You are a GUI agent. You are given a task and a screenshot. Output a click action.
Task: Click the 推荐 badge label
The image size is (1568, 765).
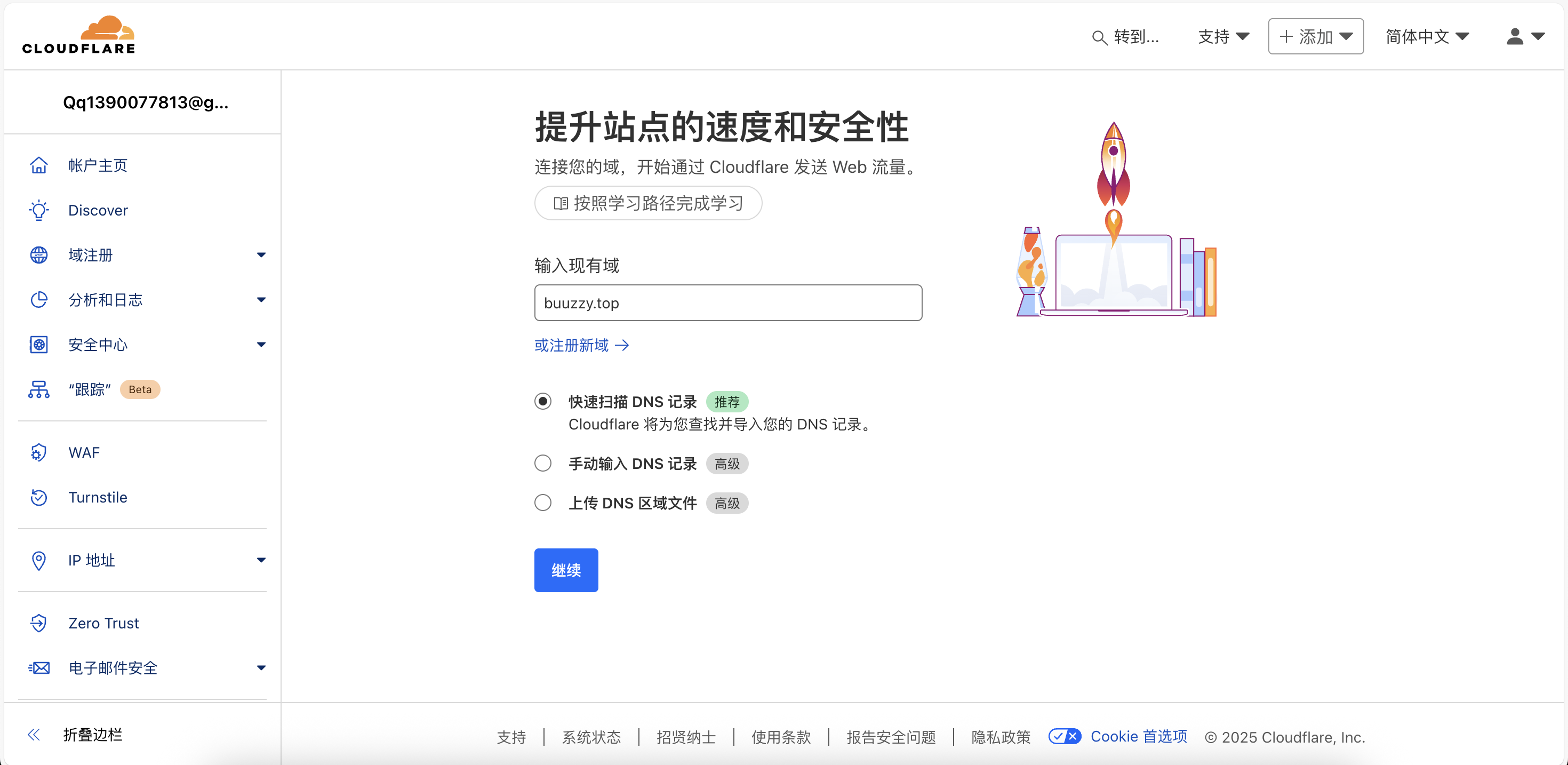click(x=727, y=402)
